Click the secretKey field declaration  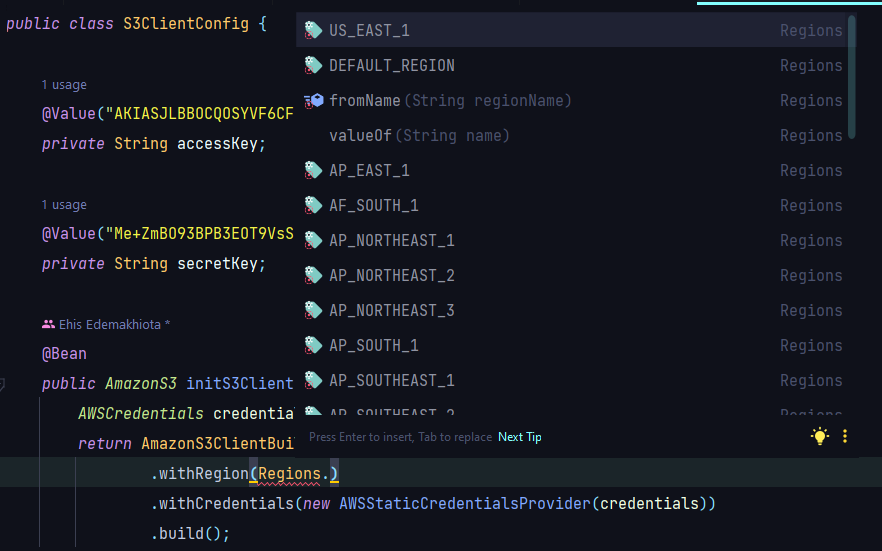[x=217, y=264]
